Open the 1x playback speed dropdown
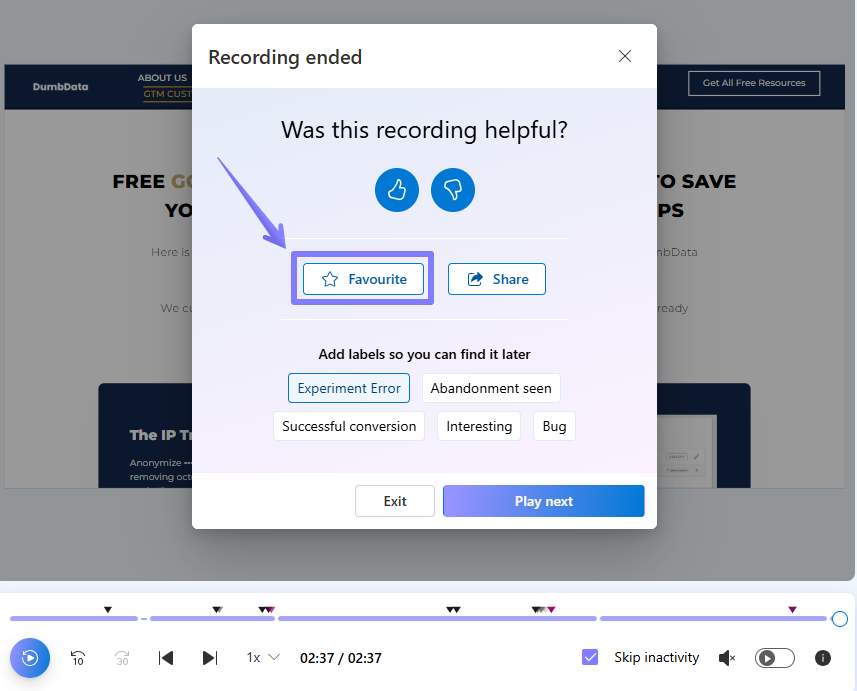 tap(263, 658)
